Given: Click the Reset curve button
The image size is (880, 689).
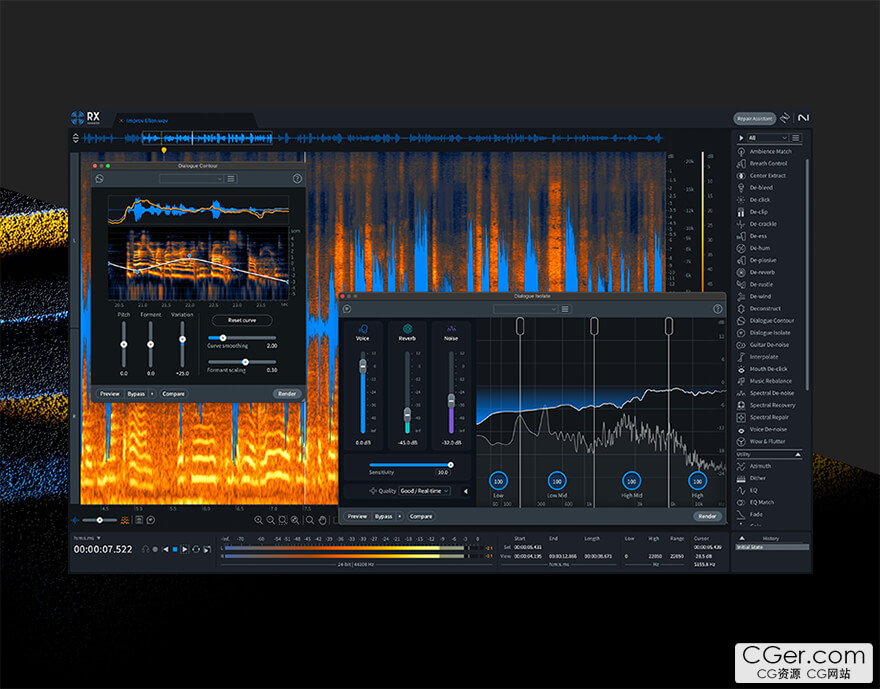Looking at the screenshot, I should tap(242, 320).
